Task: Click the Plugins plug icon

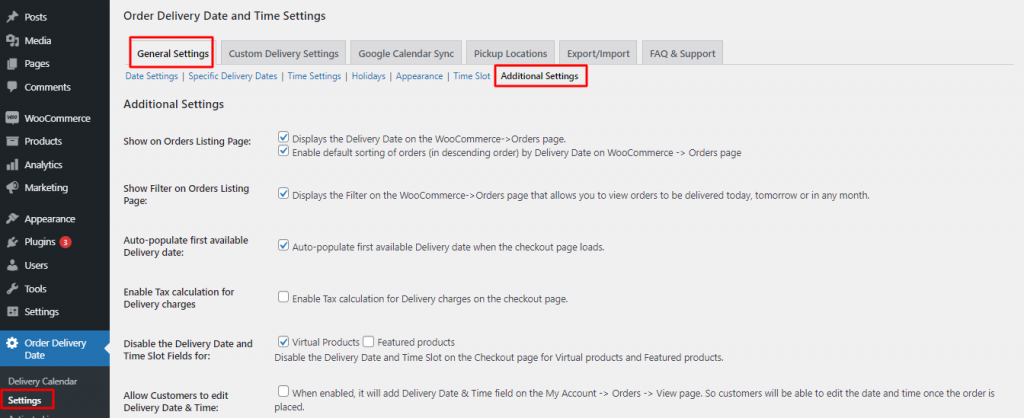Action: pyautogui.click(x=12, y=242)
